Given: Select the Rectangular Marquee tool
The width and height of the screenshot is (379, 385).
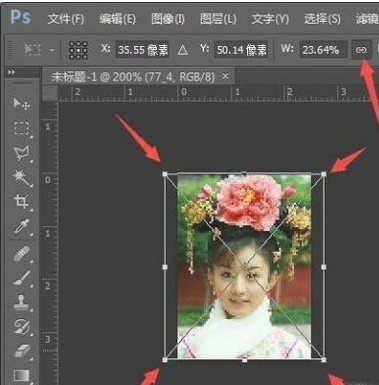Looking at the screenshot, I should point(21,129).
